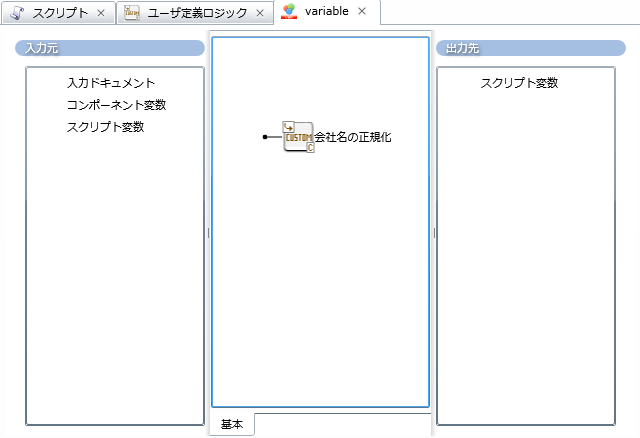Select スクリプト変数 in 出力先 panel

[519, 83]
